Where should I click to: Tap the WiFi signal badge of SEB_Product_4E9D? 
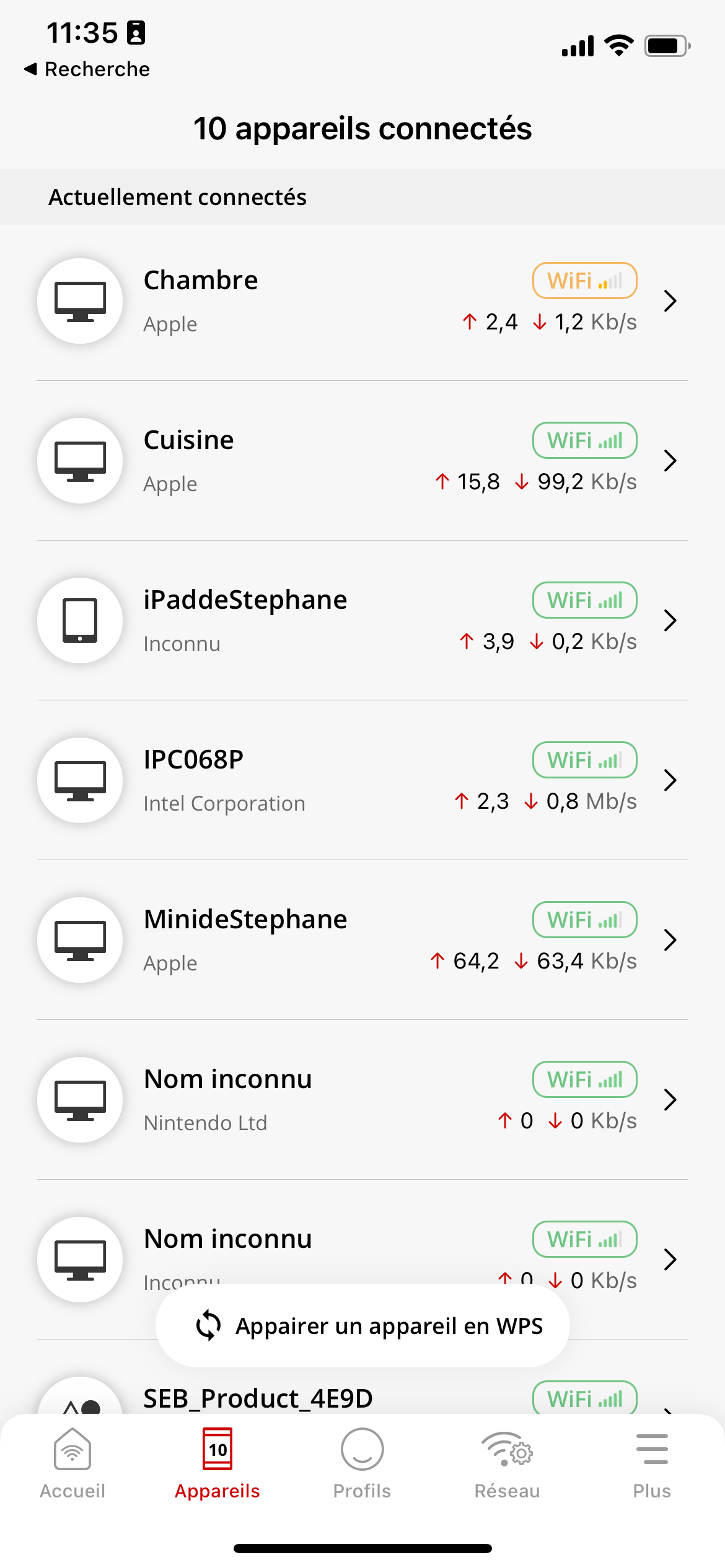[584, 1398]
